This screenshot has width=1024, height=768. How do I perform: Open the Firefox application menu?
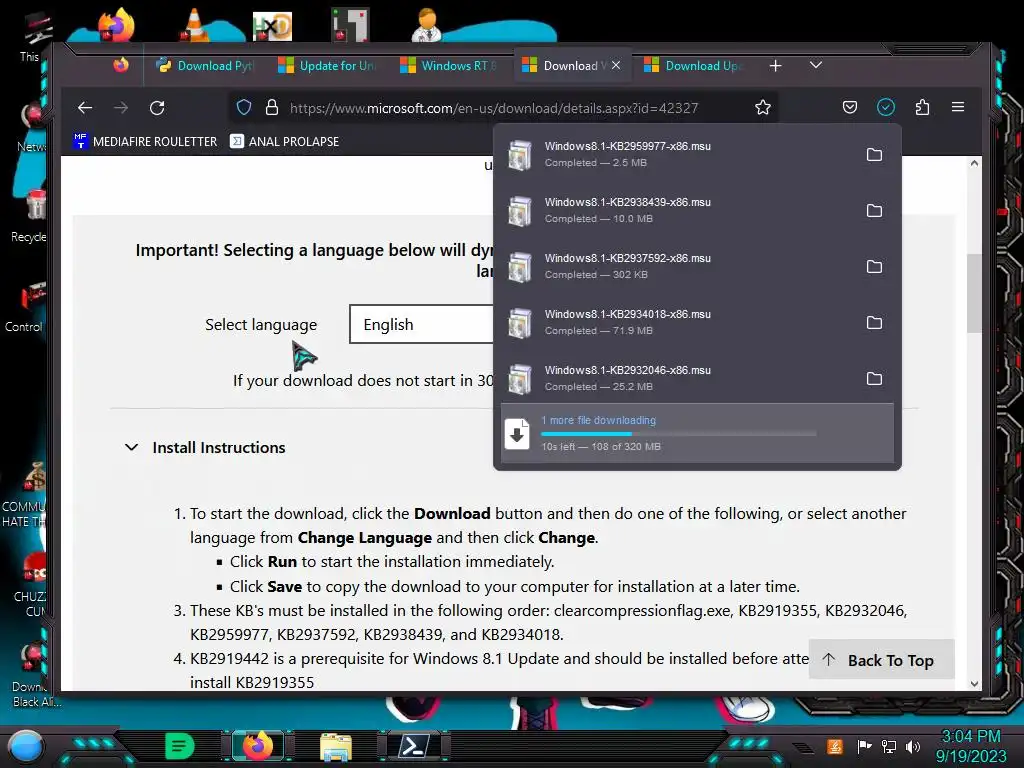[x=958, y=107]
